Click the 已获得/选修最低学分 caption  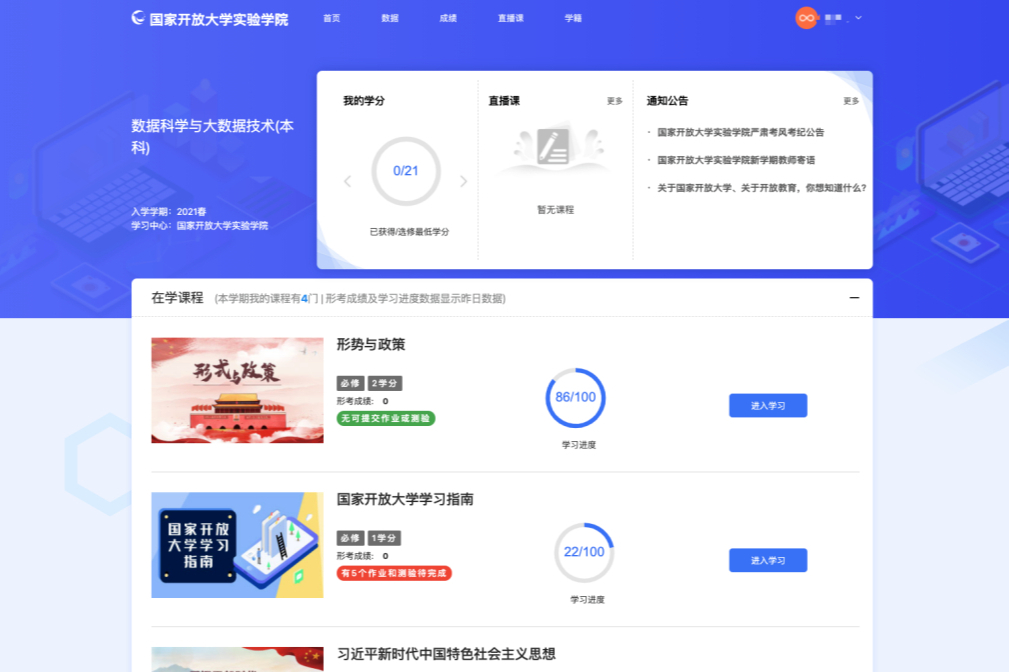(409, 232)
